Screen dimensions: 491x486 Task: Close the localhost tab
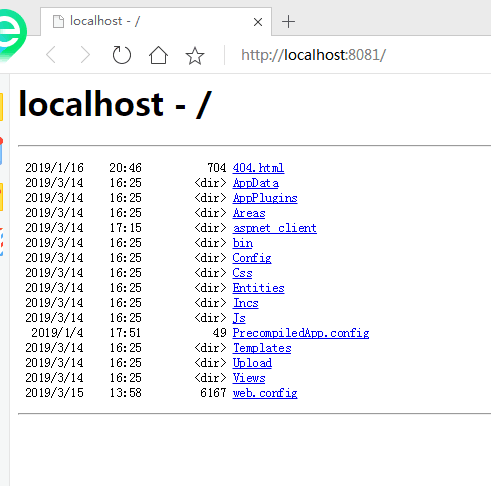[258, 22]
